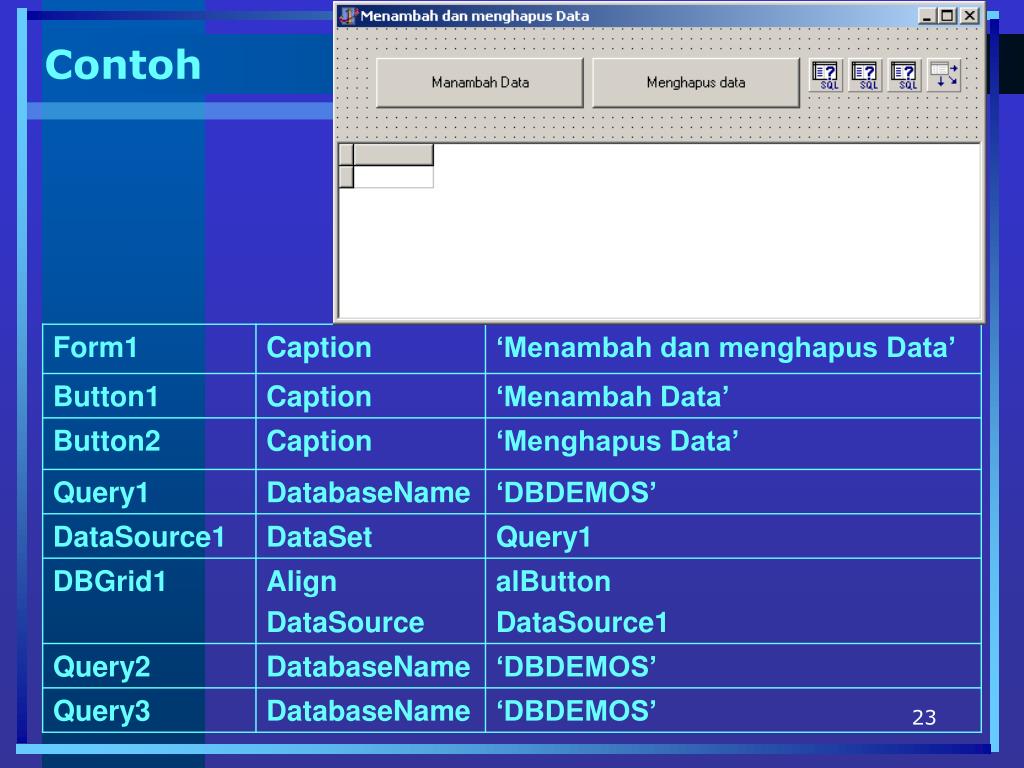The height and width of the screenshot is (768, 1024).
Task: Click 'DatabaseName' in the Query1 row
Action: click(368, 492)
